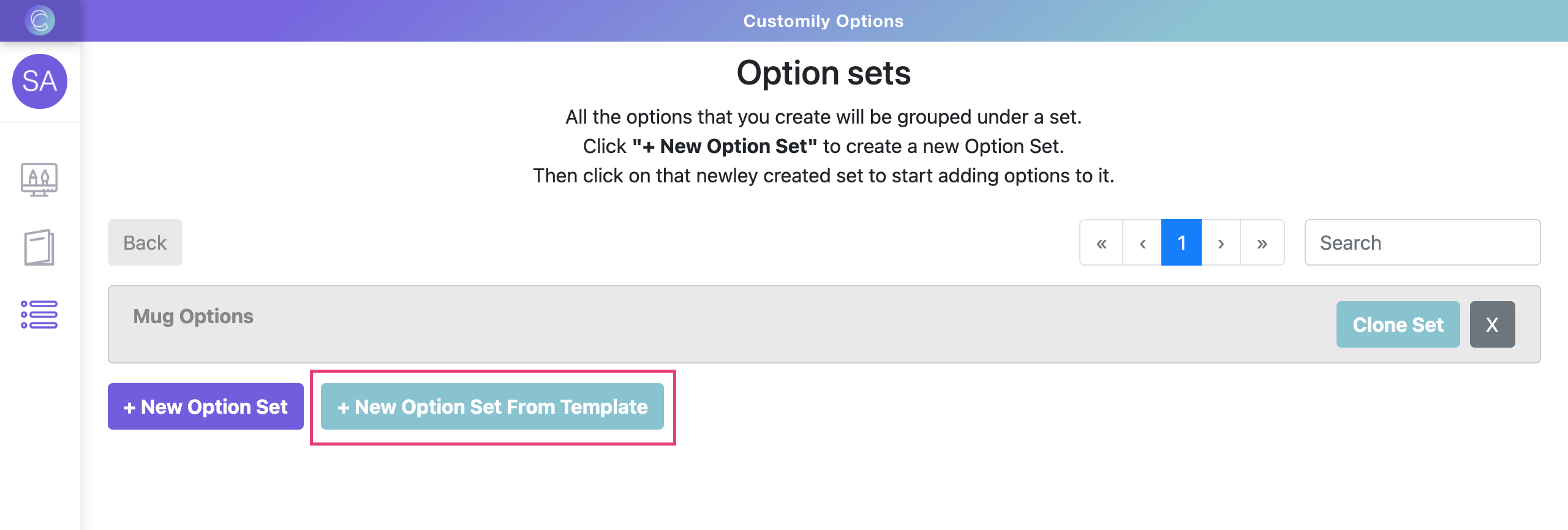Click the Customily Options header title

[x=823, y=21]
